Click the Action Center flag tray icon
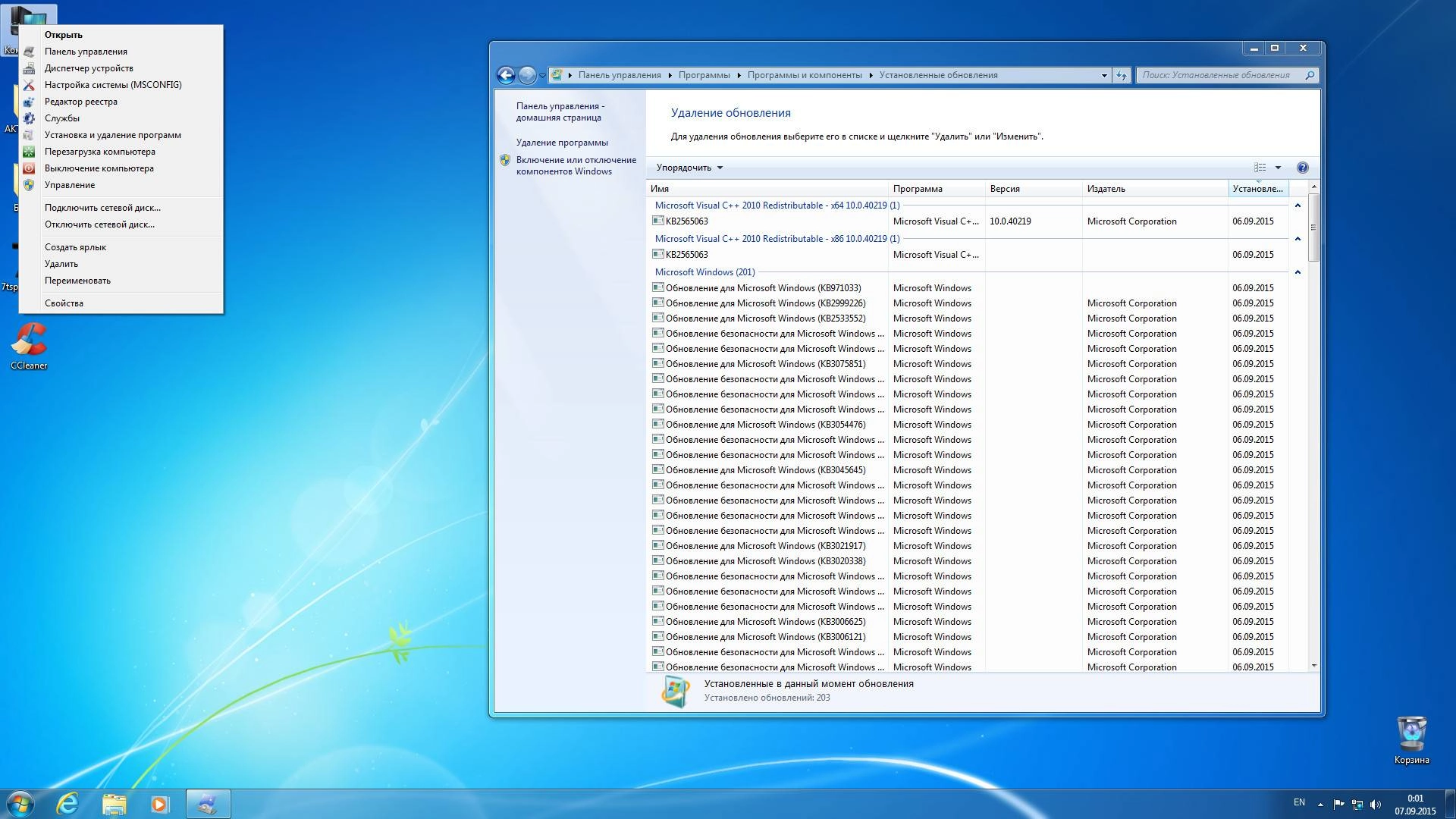This screenshot has width=1456, height=819. coord(1338,804)
